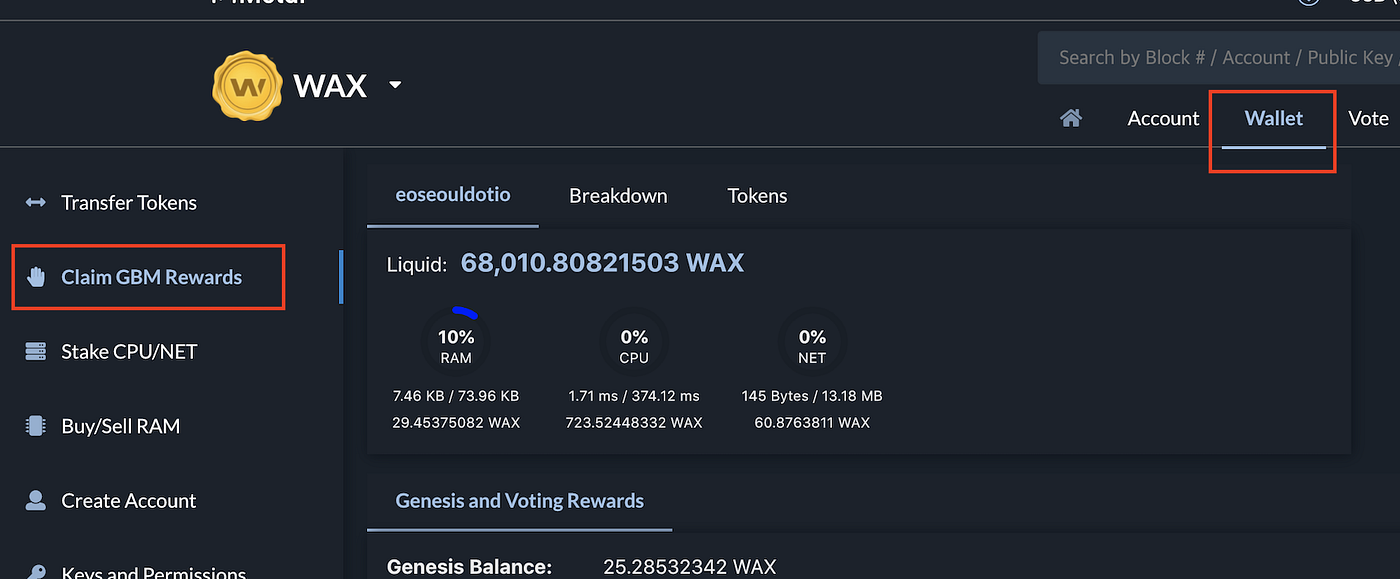Screen dimensions: 1400x579
Task: Open Stake CPU/NET in sidebar
Action: pyautogui.click(x=130, y=352)
